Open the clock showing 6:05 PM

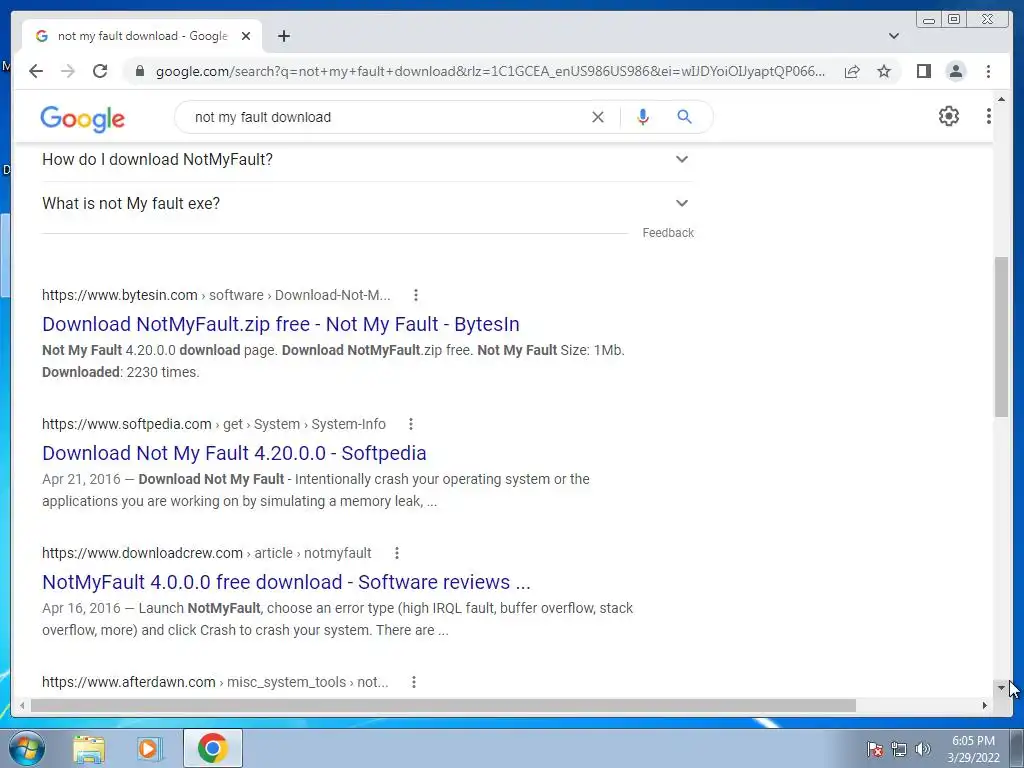pyautogui.click(x=973, y=749)
